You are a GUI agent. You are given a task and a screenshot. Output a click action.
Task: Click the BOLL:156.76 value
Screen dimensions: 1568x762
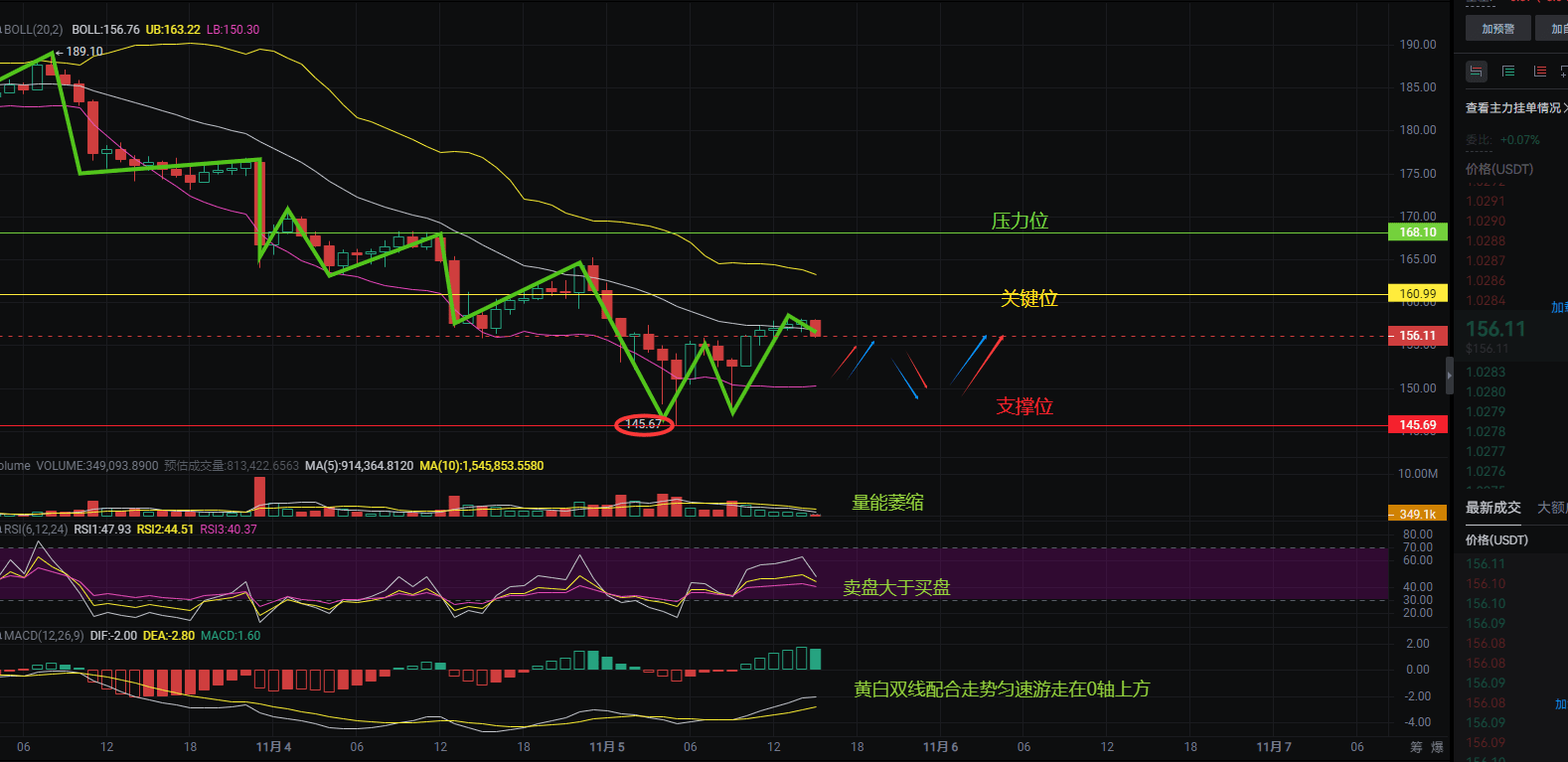pyautogui.click(x=105, y=30)
